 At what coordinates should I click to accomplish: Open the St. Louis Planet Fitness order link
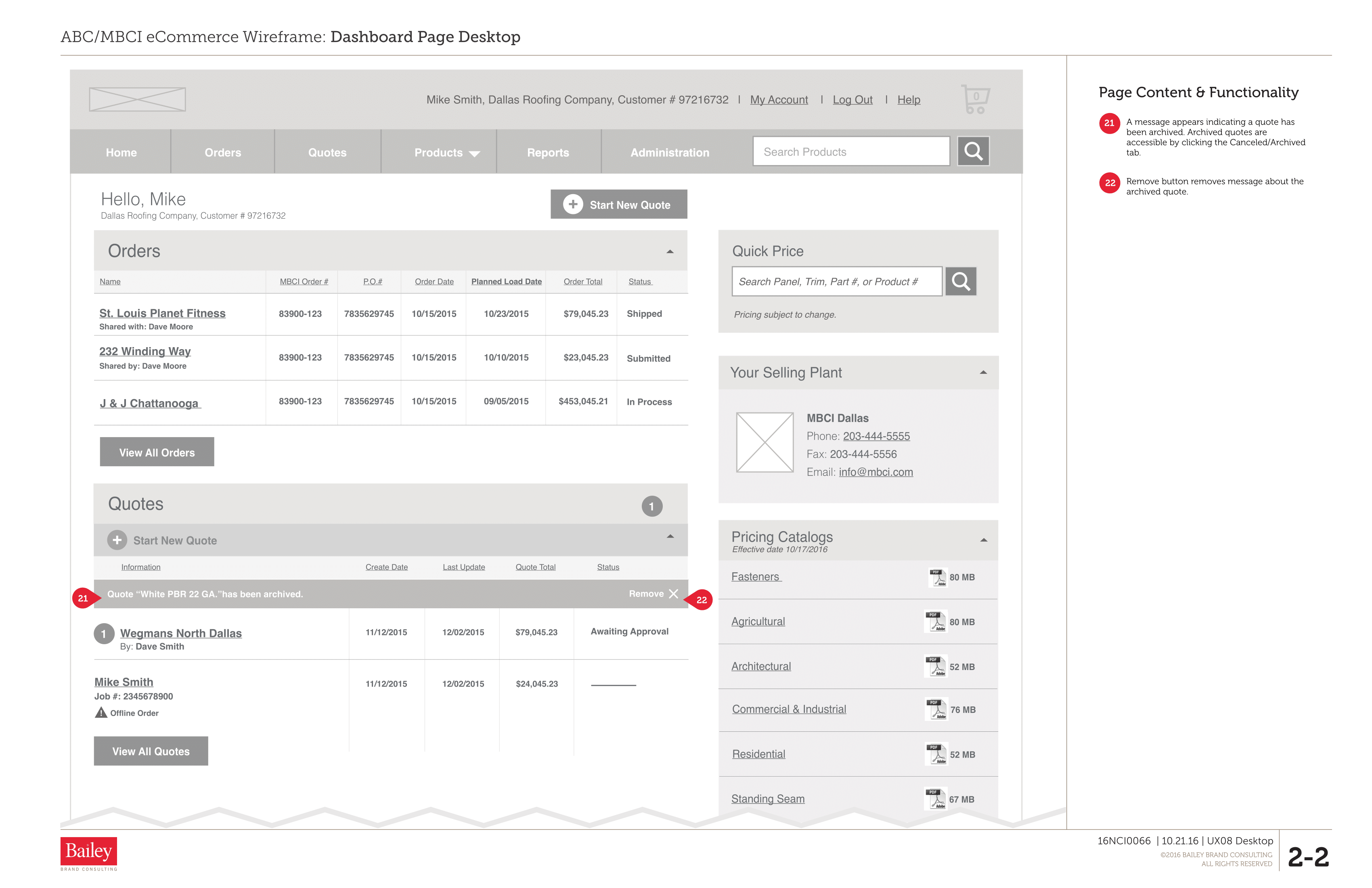[x=162, y=313]
